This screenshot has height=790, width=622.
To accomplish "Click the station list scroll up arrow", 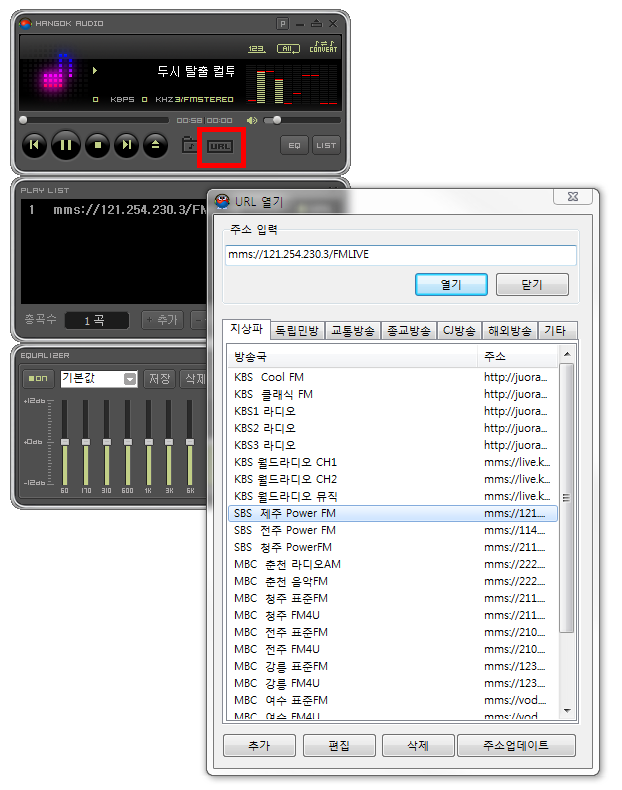I will (567, 355).
